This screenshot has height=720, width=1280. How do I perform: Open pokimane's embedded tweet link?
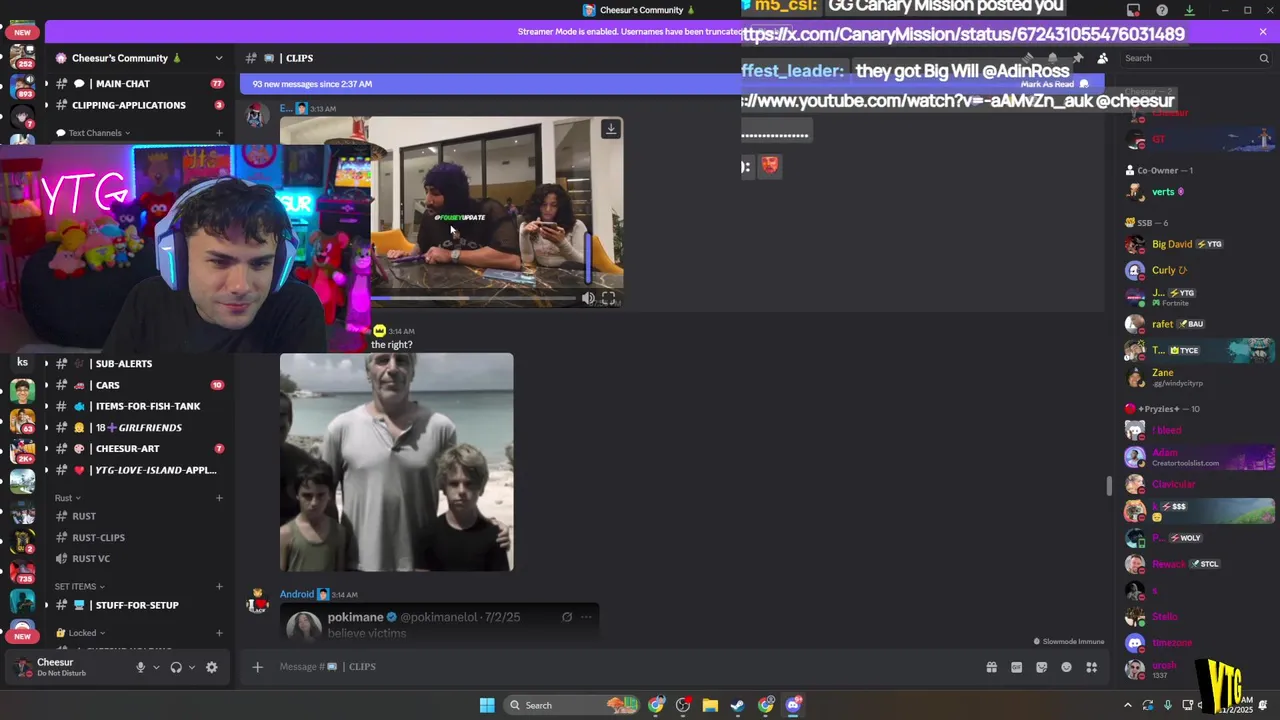click(441, 622)
